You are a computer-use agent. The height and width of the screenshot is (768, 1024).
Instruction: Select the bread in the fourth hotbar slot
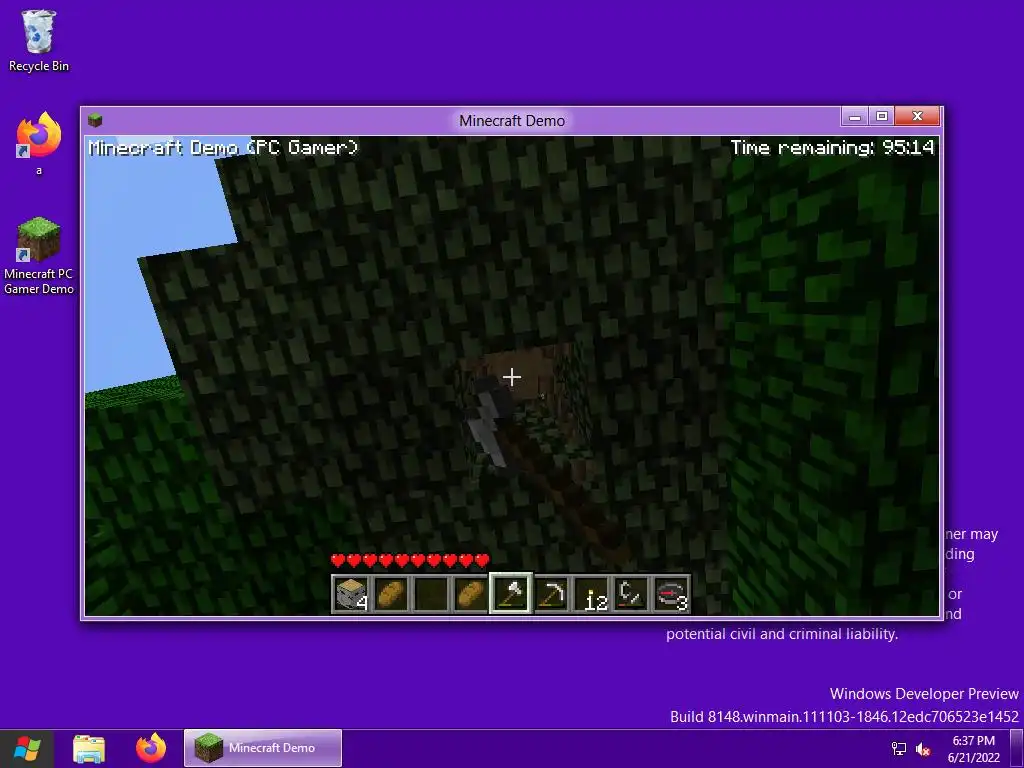pyautogui.click(x=470, y=594)
